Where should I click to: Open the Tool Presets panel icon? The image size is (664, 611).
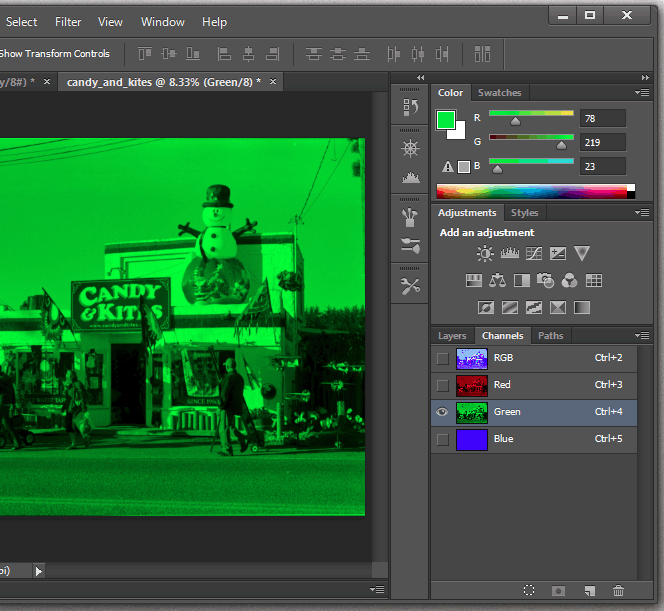(410, 286)
